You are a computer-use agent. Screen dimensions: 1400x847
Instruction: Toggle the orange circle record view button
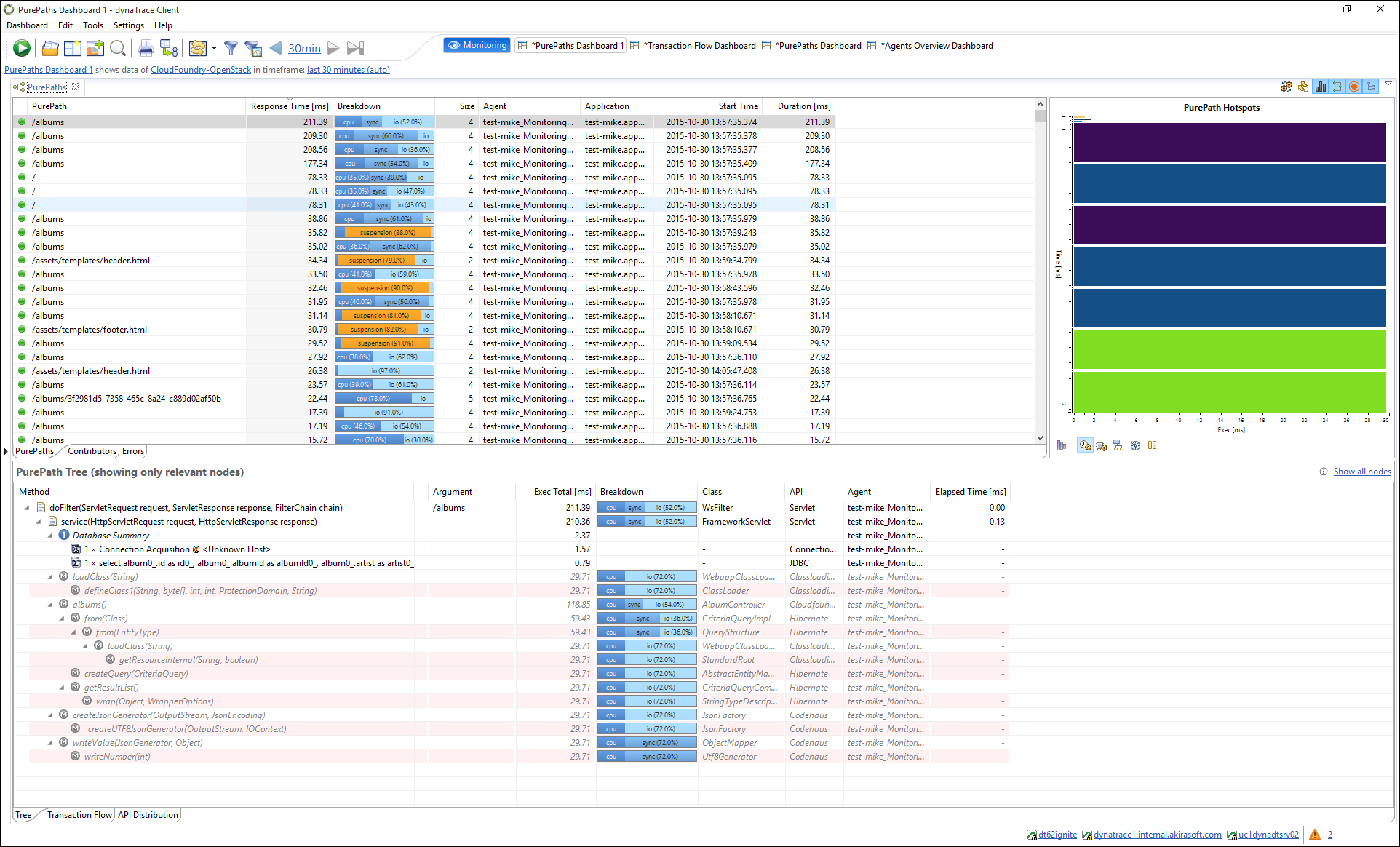1354,87
